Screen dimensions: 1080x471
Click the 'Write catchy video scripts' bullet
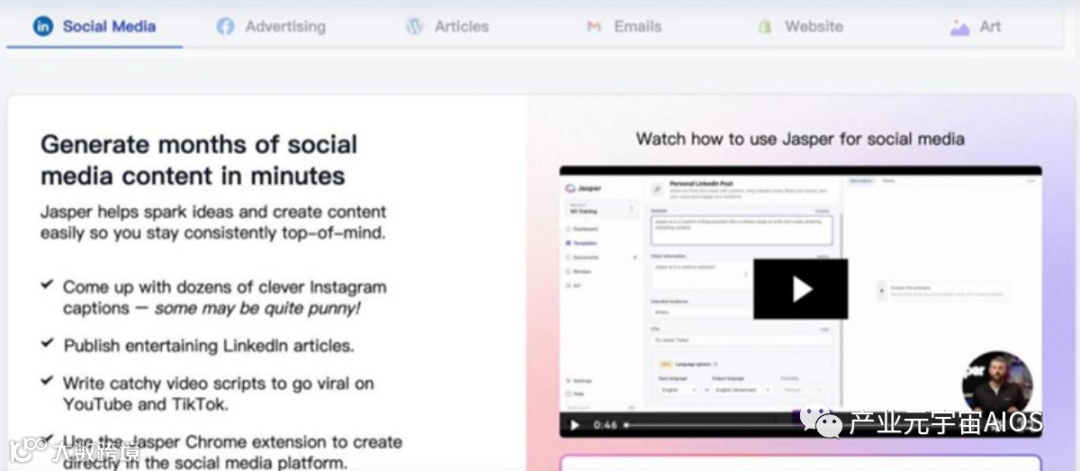point(218,393)
